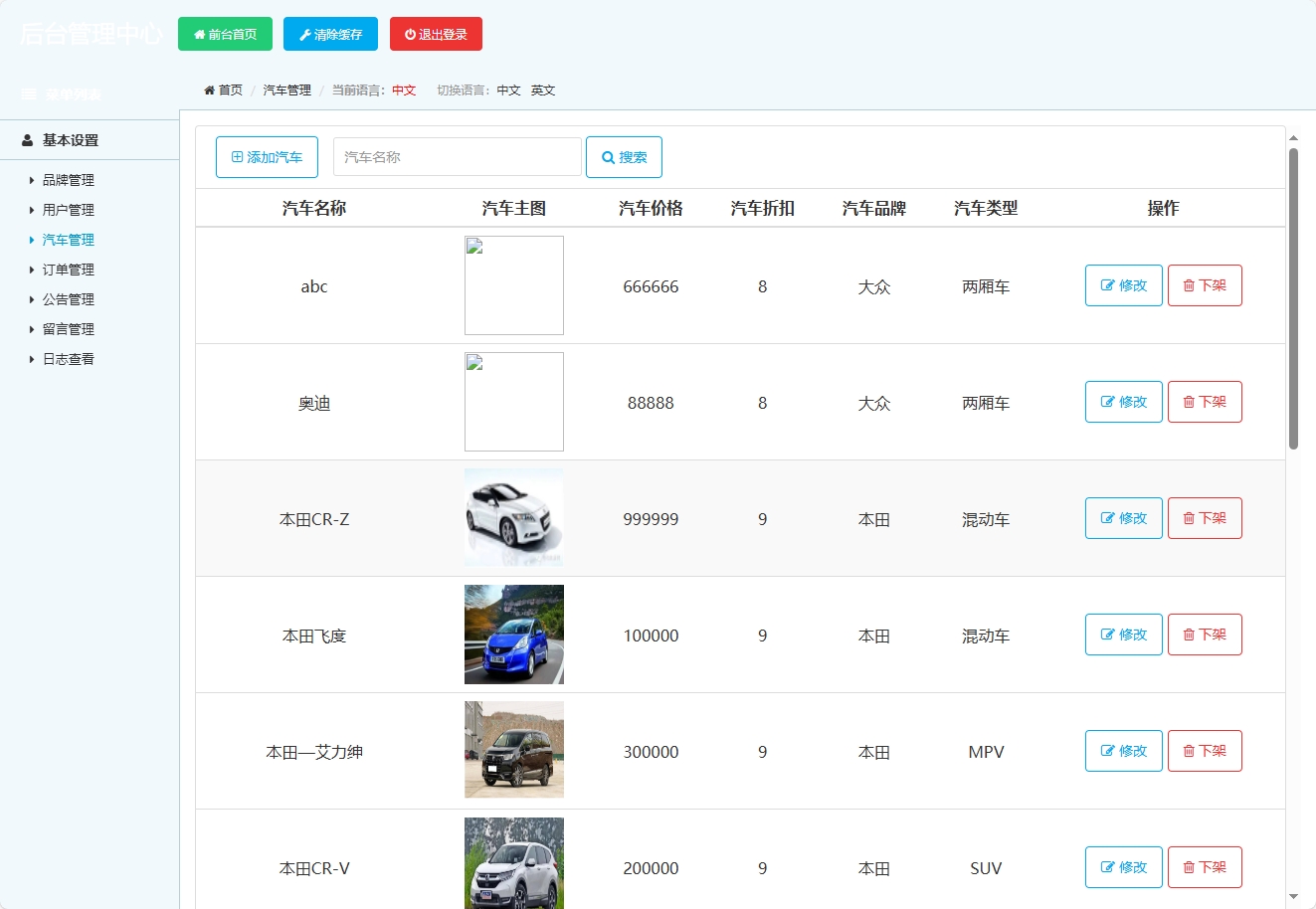
Task: Click the edit icon to modify 本田CR-Z
Action: 1107,518
